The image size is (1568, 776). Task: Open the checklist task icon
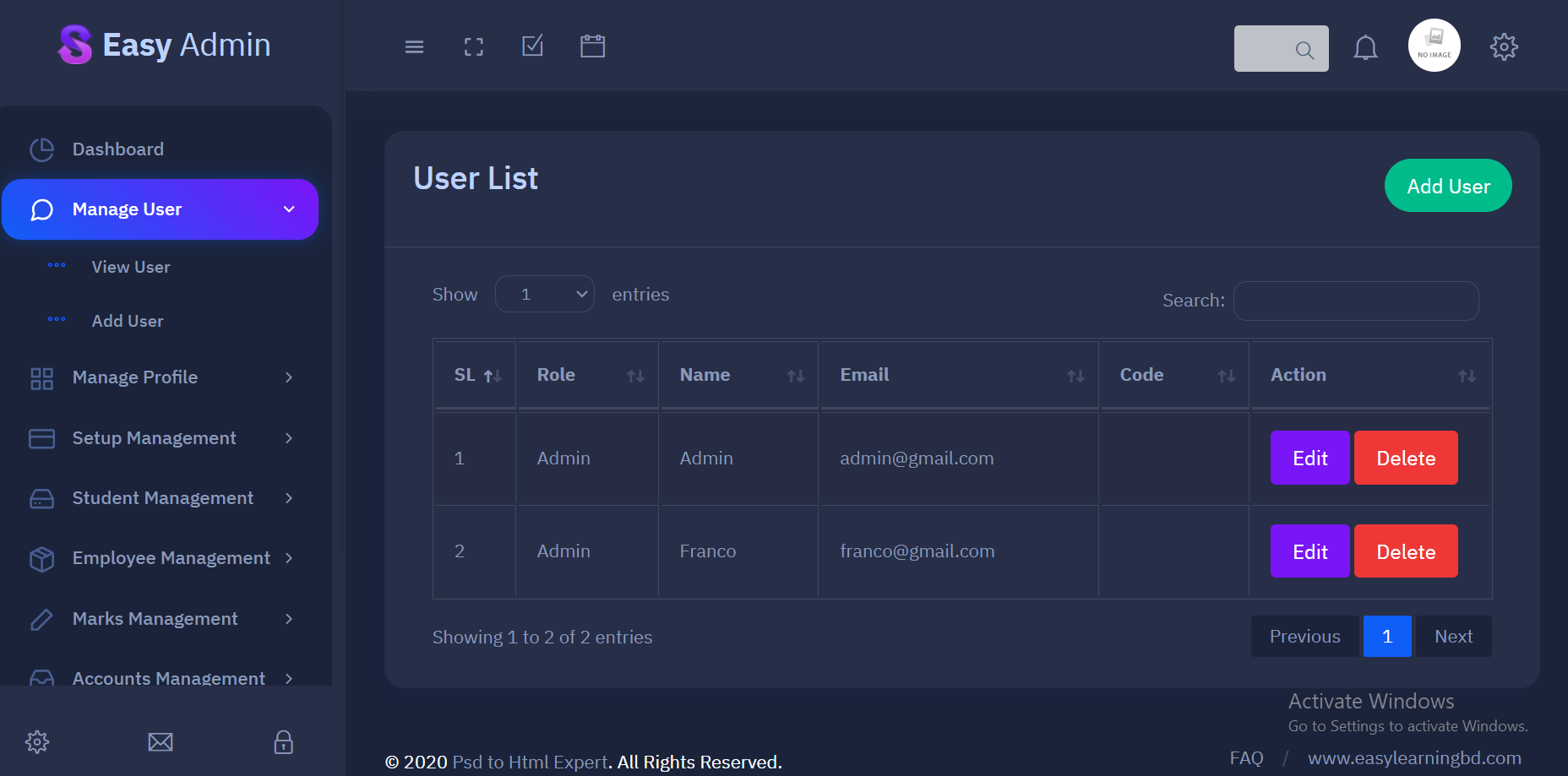(x=533, y=46)
